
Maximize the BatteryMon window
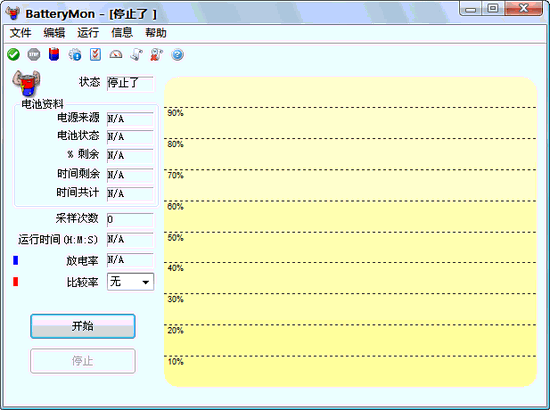point(493,8)
